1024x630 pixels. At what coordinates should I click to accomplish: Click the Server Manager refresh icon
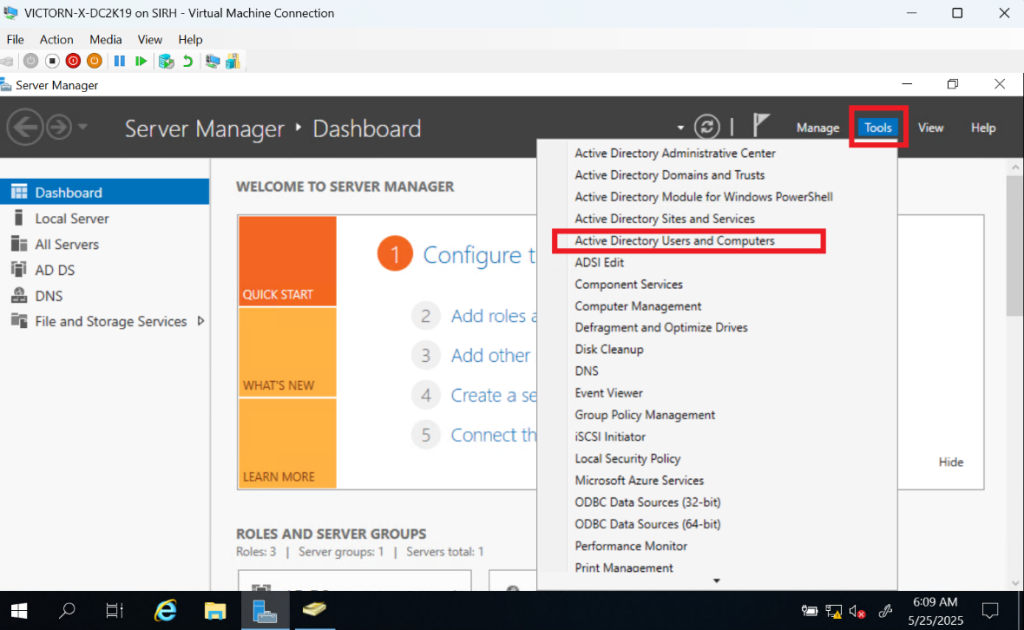tap(707, 127)
